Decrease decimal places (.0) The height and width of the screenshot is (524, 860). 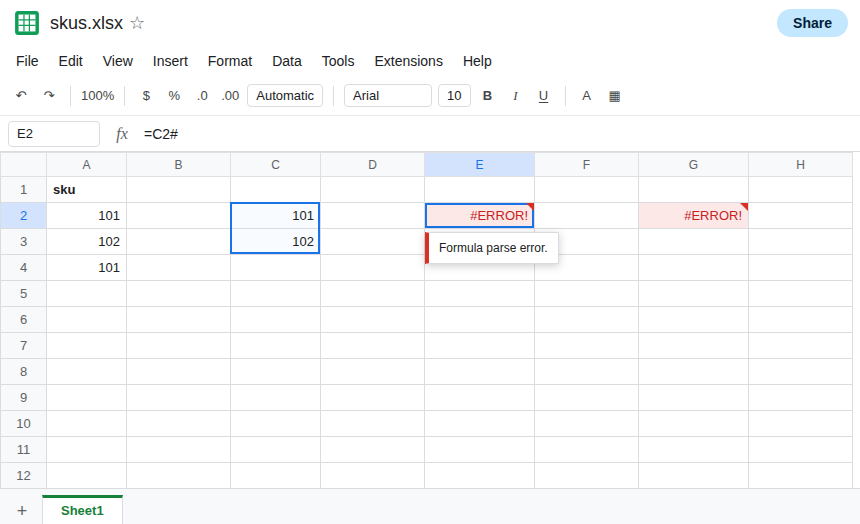(202, 95)
